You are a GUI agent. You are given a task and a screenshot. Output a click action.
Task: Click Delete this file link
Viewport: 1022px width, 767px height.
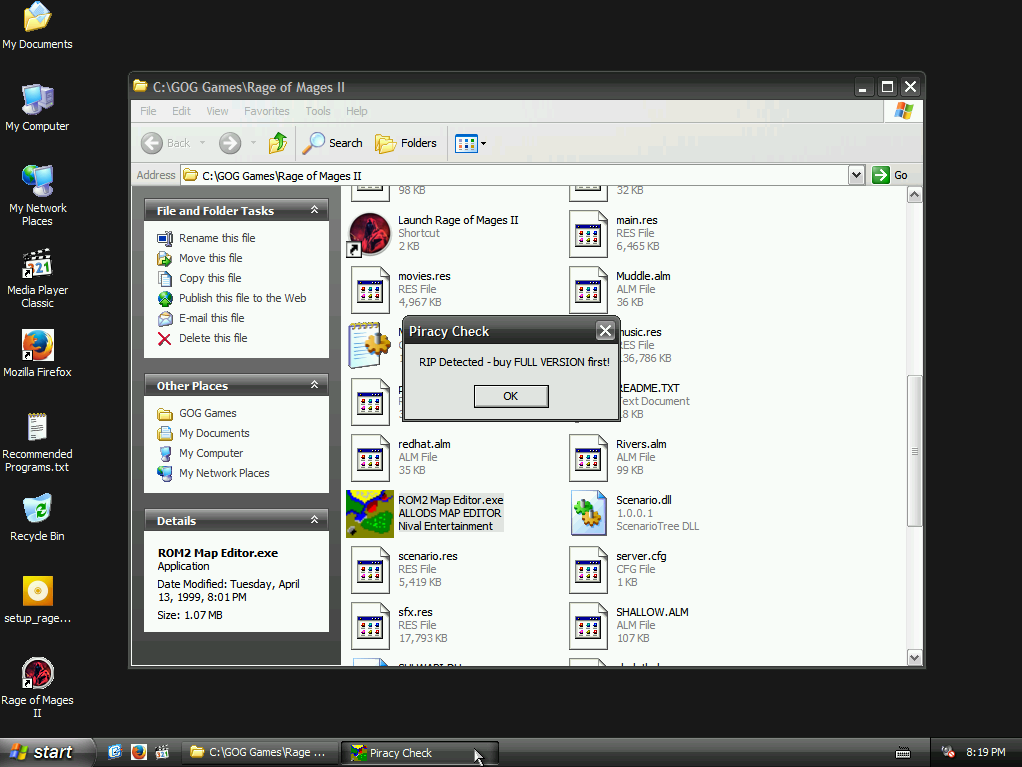(x=213, y=338)
